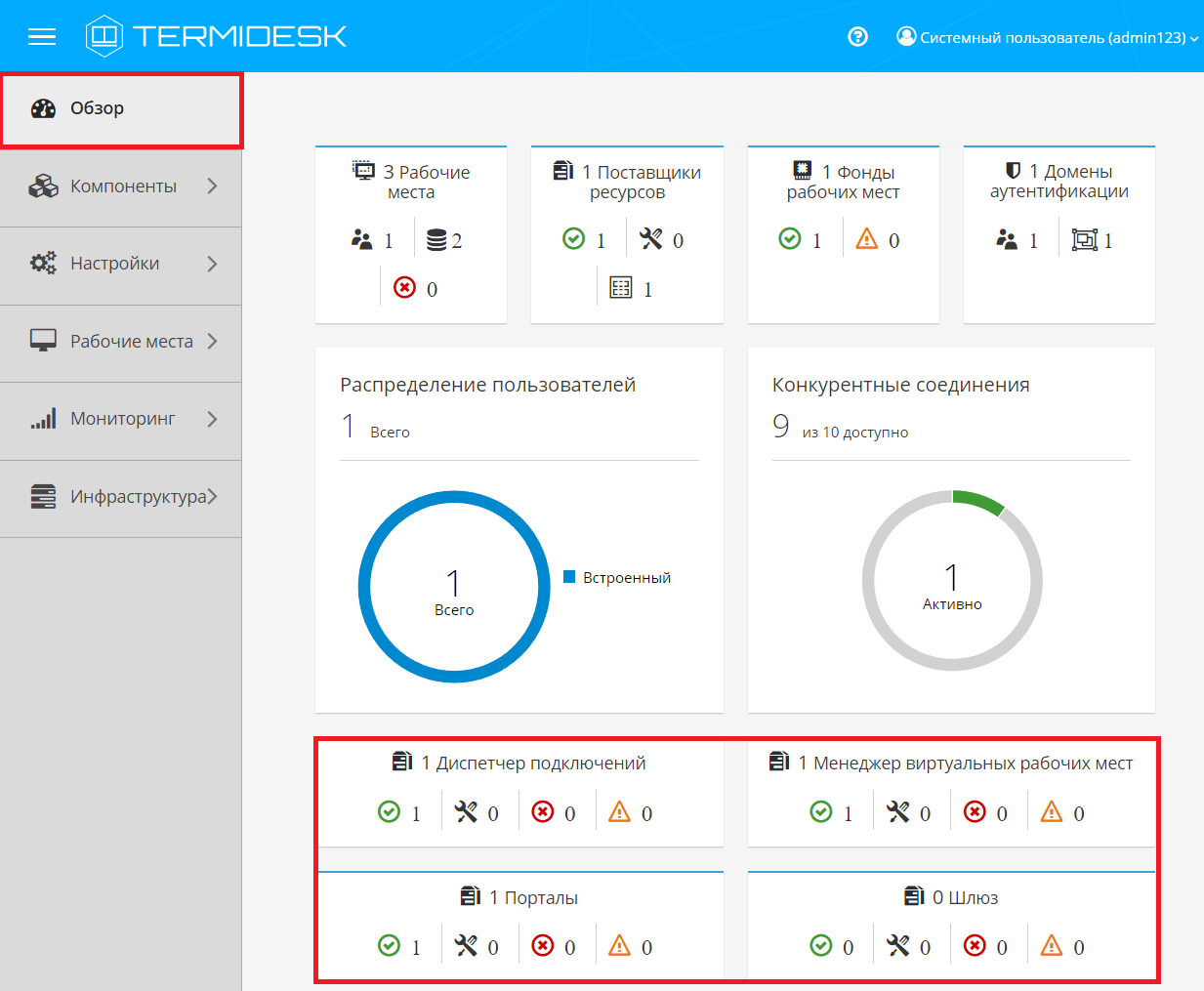
Task: Open the Системный пользователь account dropdown
Action: (x=1047, y=37)
